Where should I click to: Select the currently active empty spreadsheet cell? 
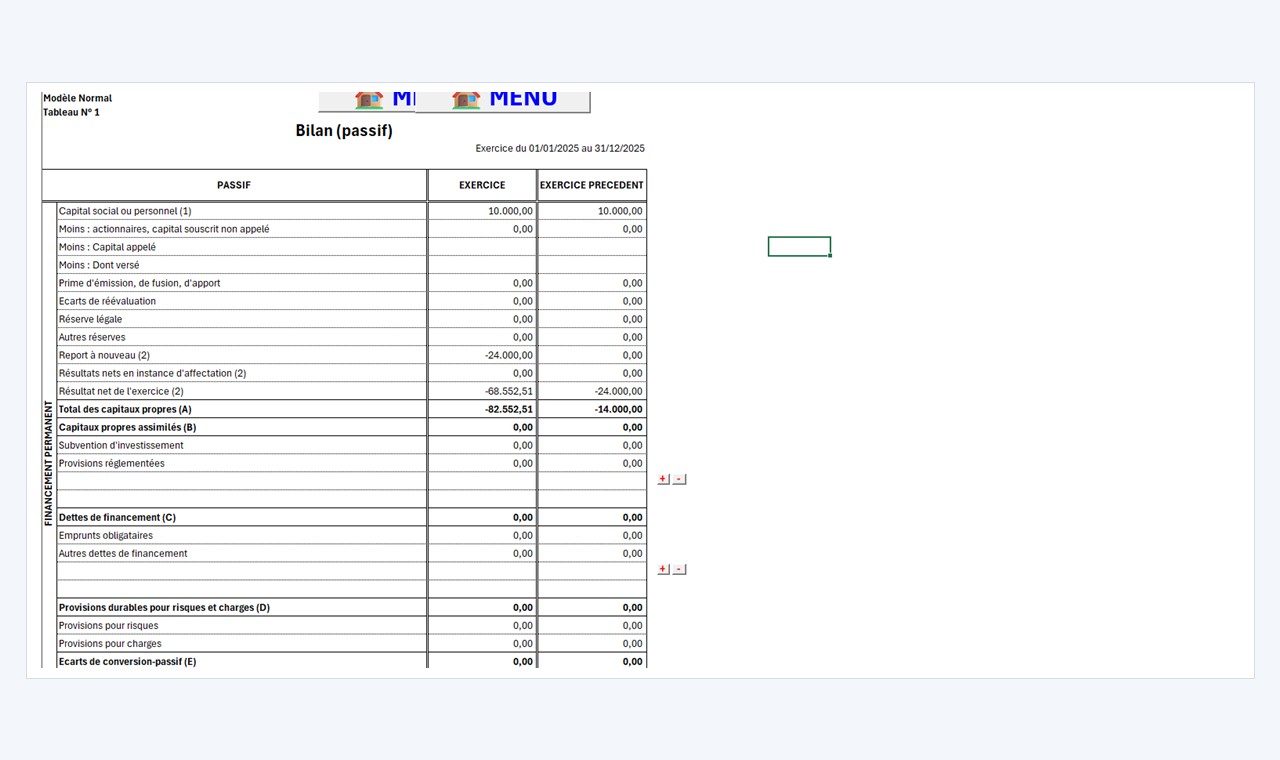[799, 246]
